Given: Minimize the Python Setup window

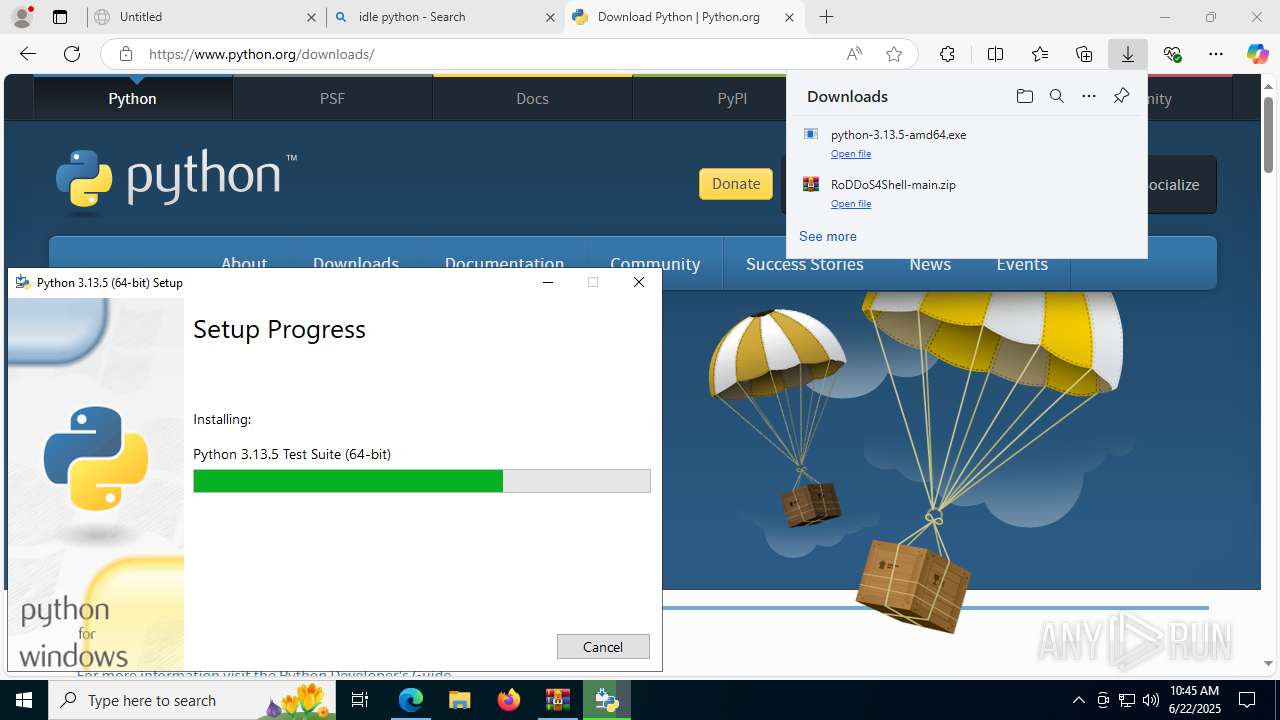Looking at the screenshot, I should 548,282.
